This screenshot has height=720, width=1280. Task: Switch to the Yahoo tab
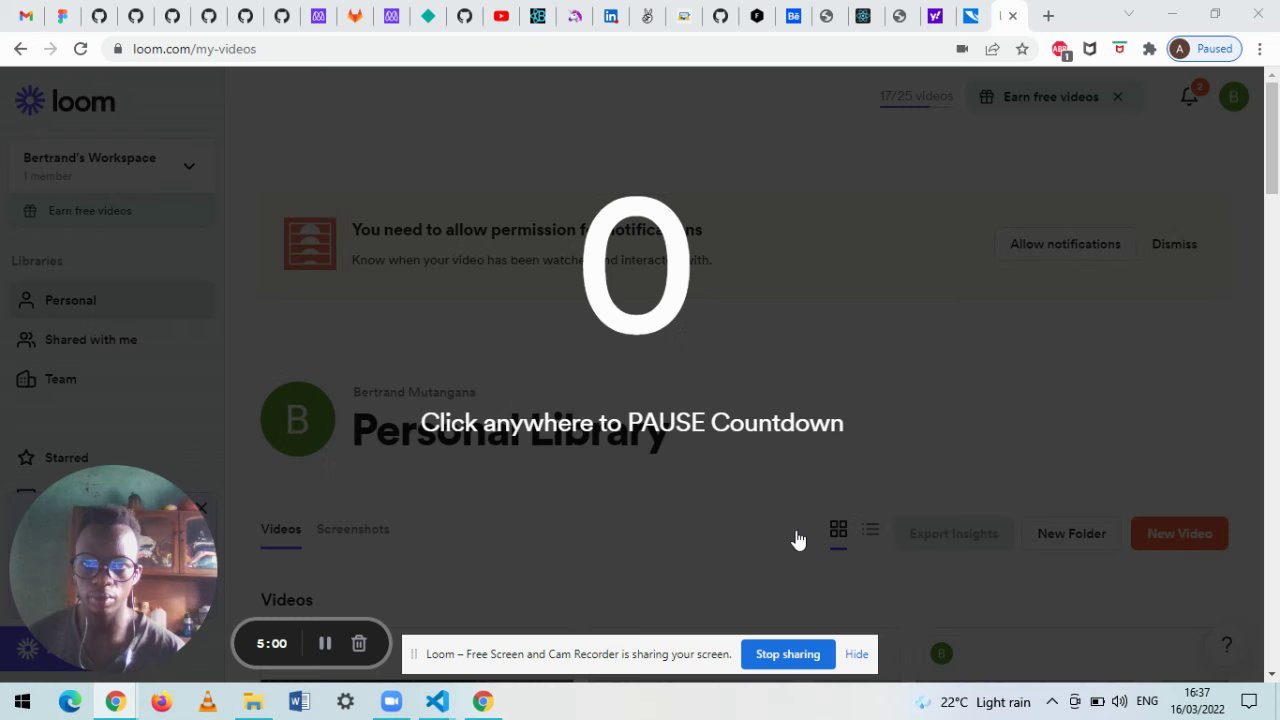[x=935, y=16]
